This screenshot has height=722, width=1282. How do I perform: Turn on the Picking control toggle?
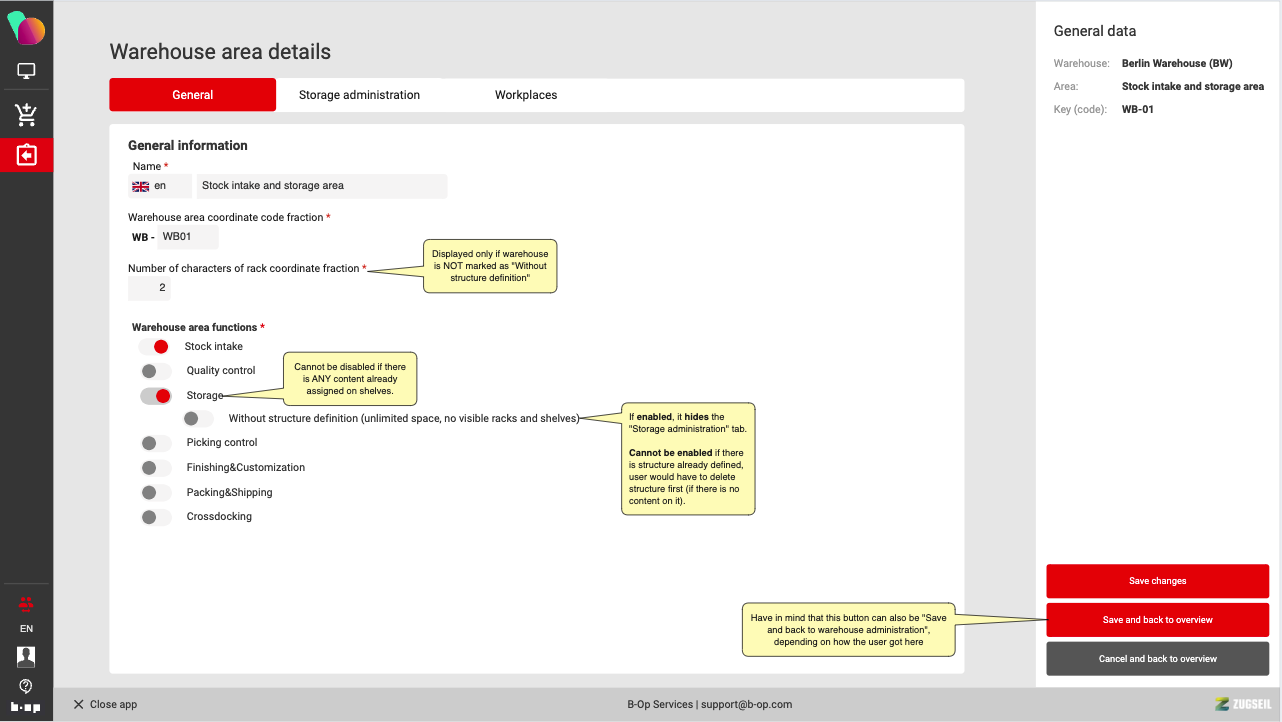tap(155, 443)
